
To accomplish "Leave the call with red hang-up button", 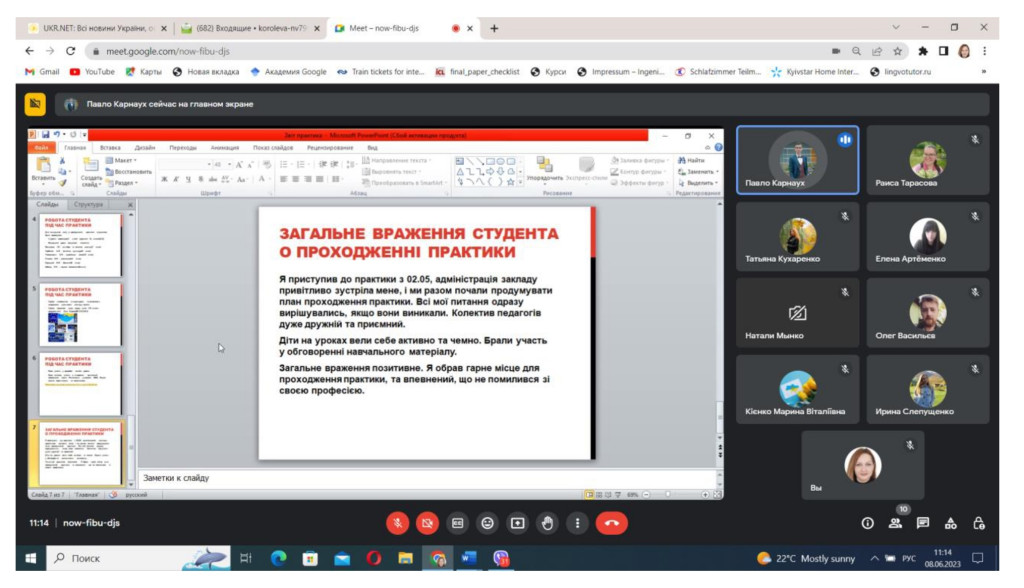I will click(x=611, y=522).
